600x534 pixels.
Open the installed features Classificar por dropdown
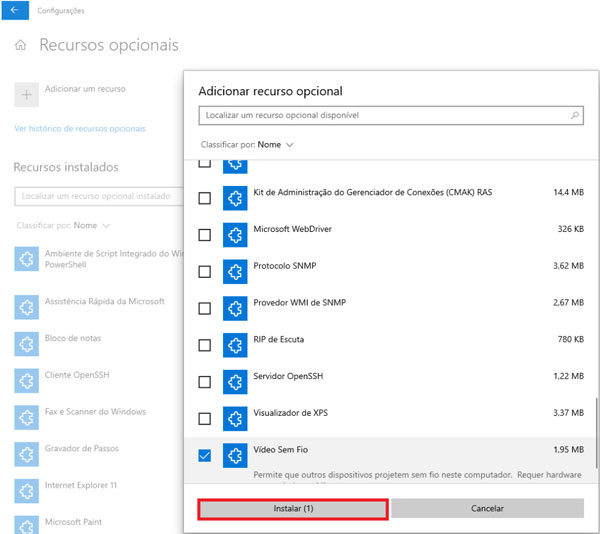(64, 225)
